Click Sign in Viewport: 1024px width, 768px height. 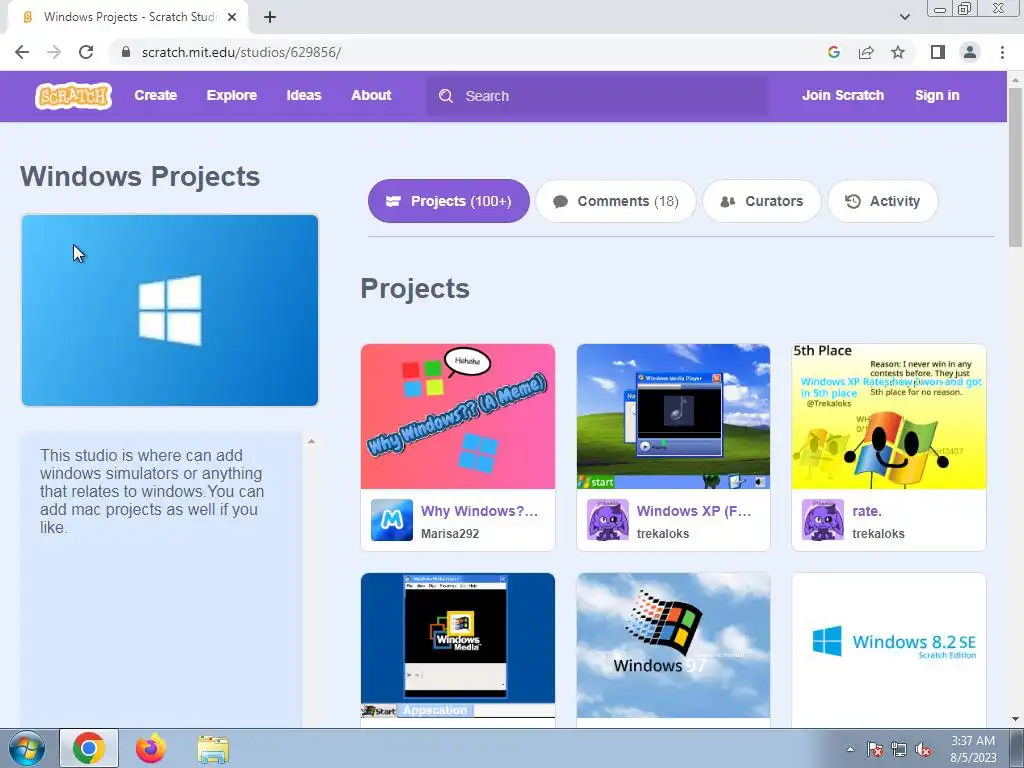pyautogui.click(x=937, y=95)
